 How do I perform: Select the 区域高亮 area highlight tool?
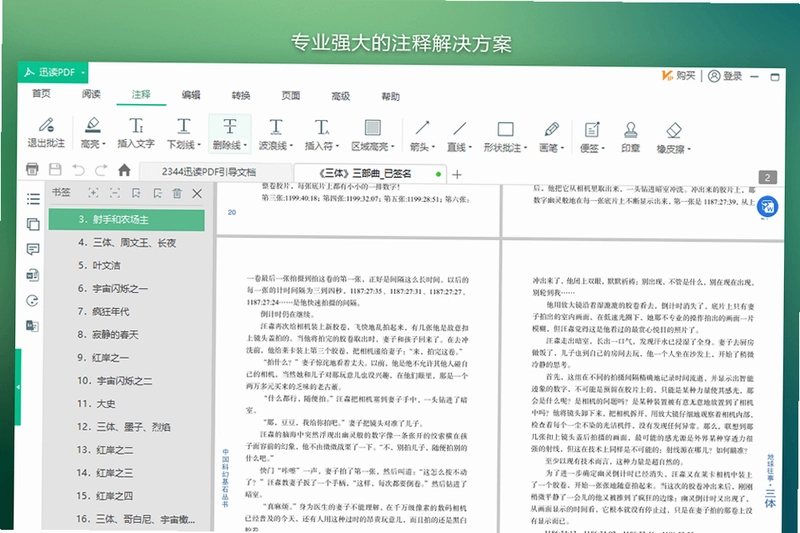click(x=372, y=136)
